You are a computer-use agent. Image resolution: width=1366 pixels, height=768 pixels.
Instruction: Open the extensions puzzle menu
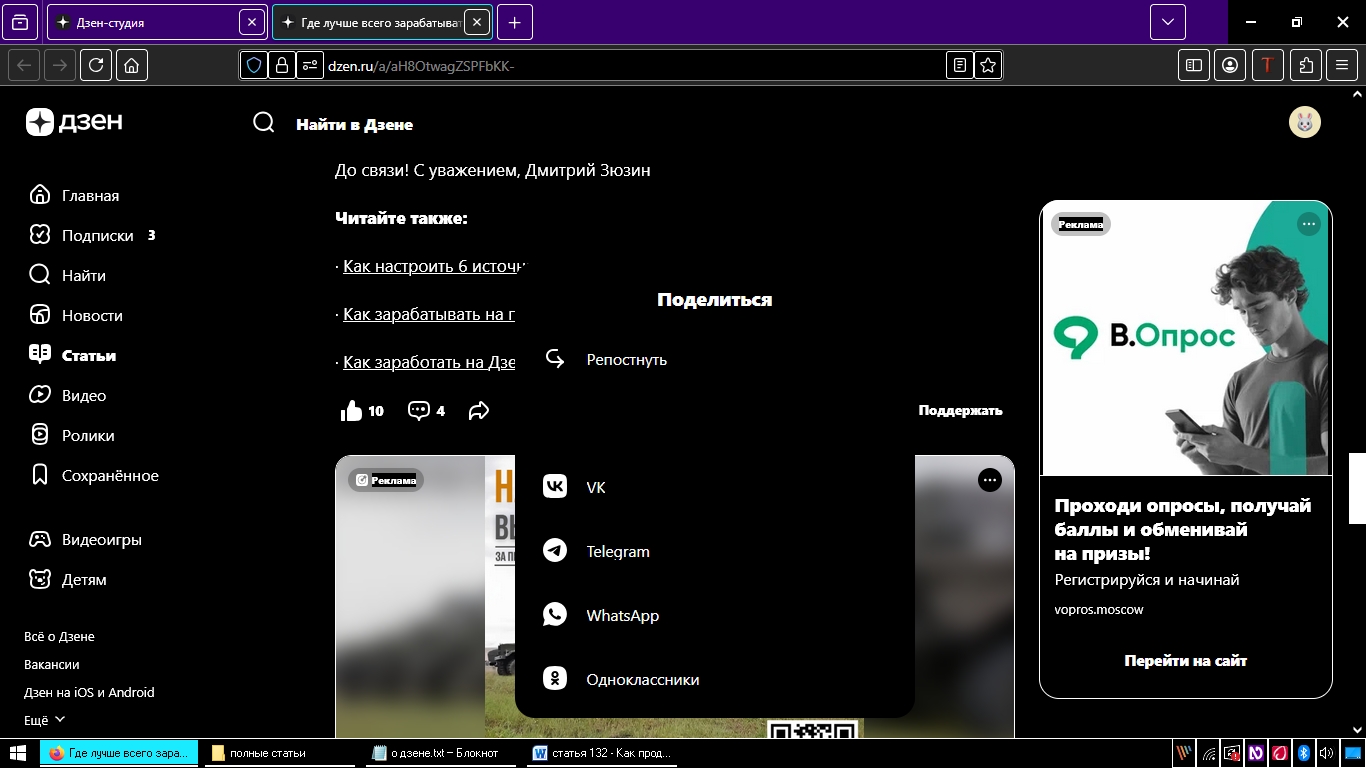(1306, 65)
